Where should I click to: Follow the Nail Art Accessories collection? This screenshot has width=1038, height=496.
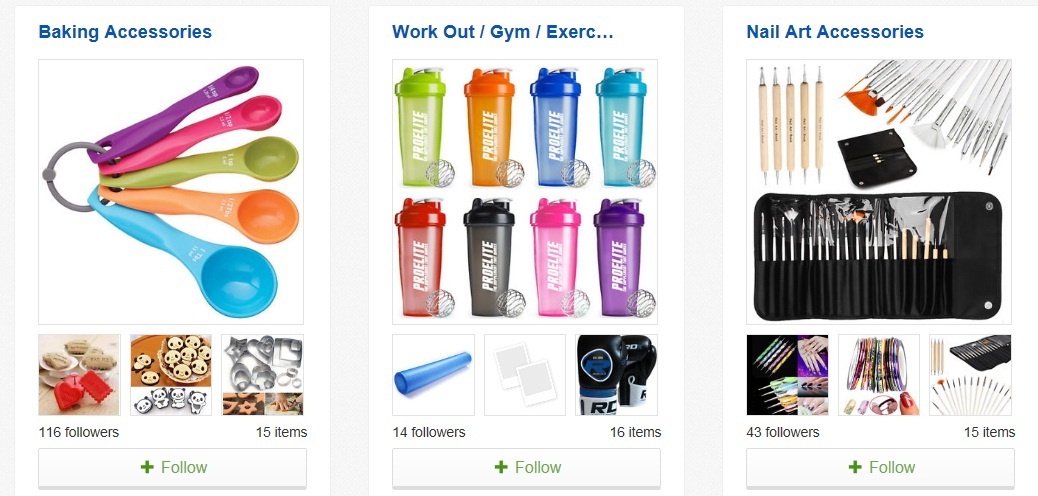[x=880, y=468]
